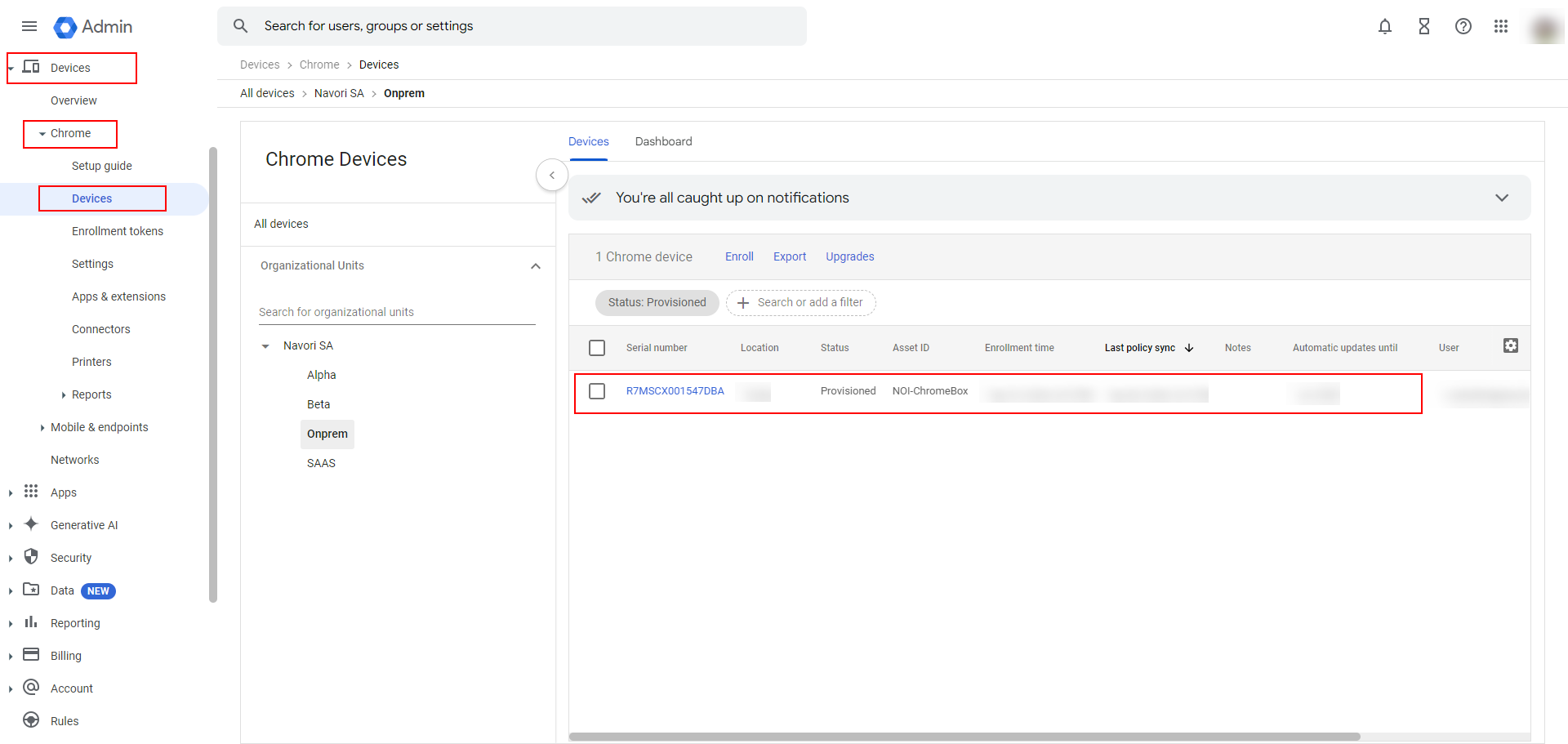Image resolution: width=1568 pixels, height=744 pixels.
Task: Click the Google Admin logo
Action: point(93,26)
